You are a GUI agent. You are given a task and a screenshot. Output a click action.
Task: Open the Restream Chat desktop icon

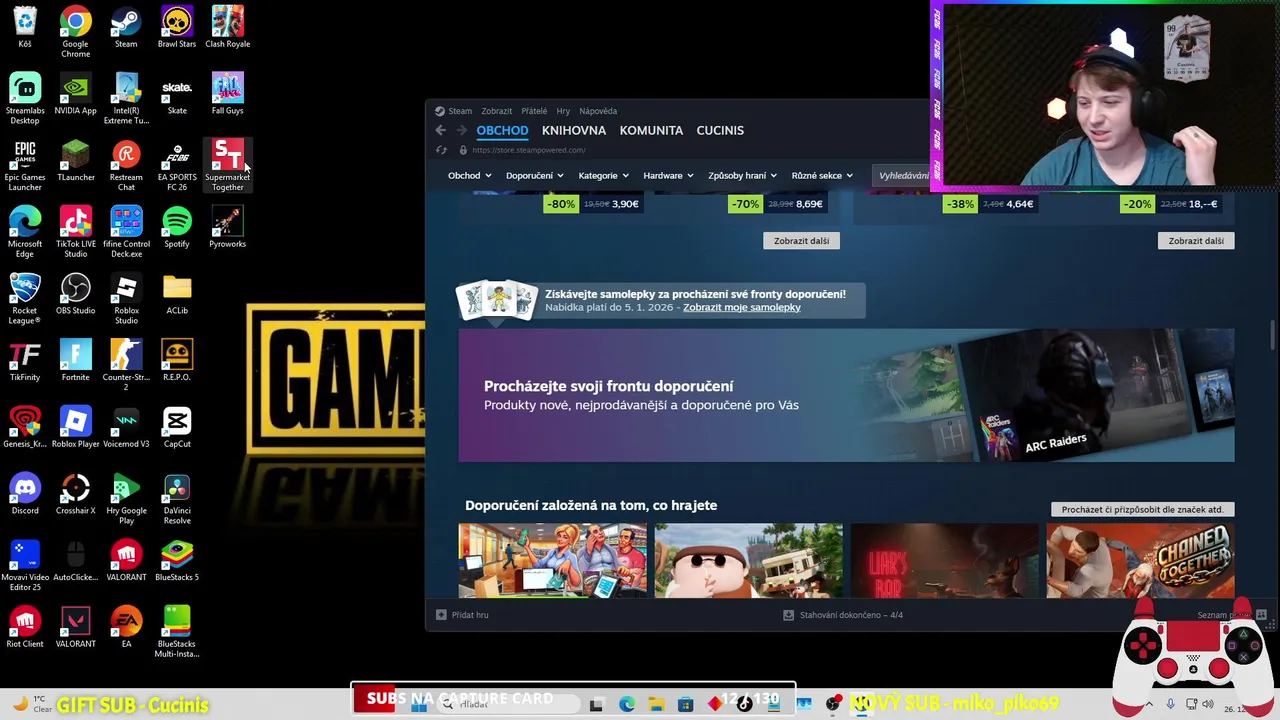pyautogui.click(x=126, y=165)
